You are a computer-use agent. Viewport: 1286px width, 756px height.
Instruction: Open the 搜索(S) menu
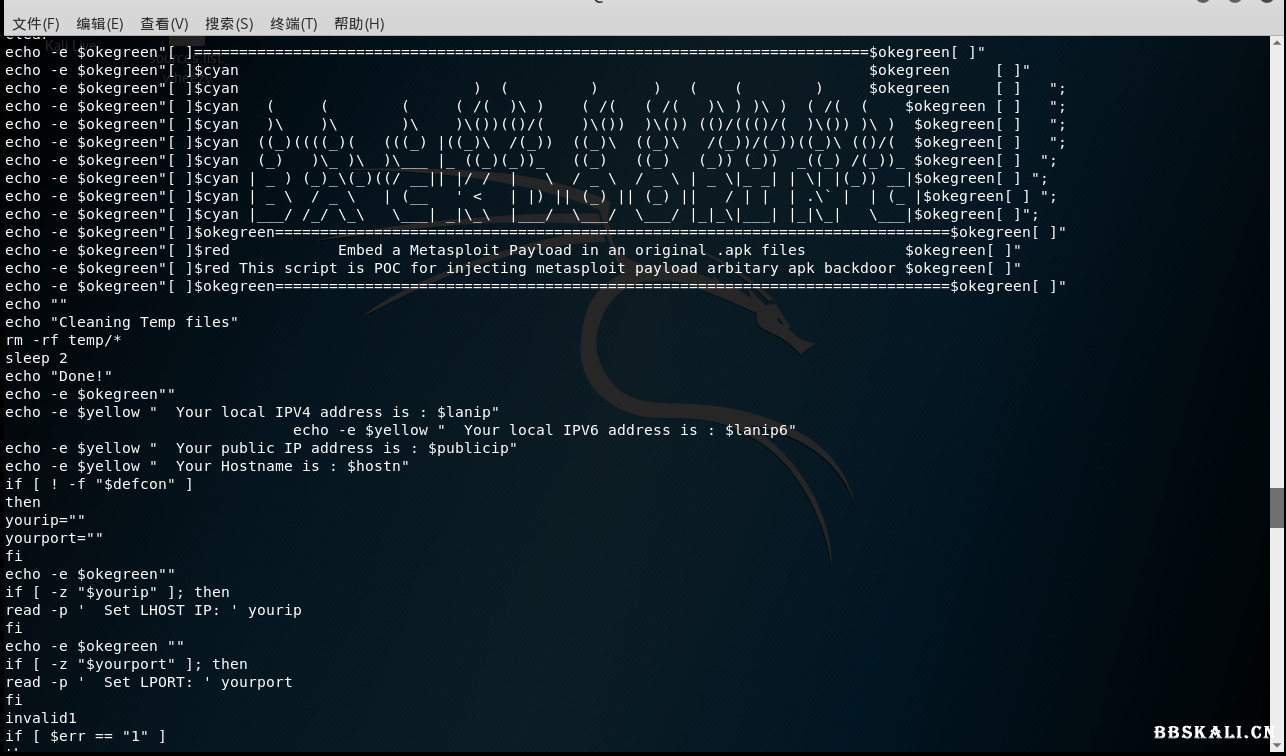coord(229,23)
